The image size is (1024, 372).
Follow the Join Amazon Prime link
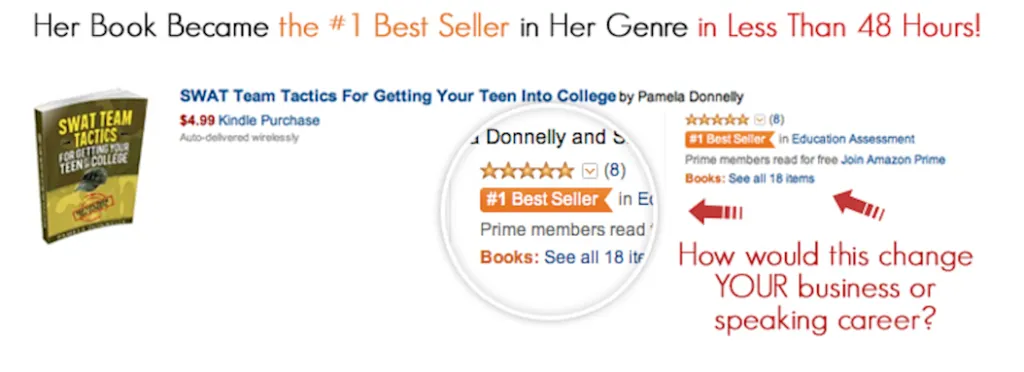tap(893, 159)
